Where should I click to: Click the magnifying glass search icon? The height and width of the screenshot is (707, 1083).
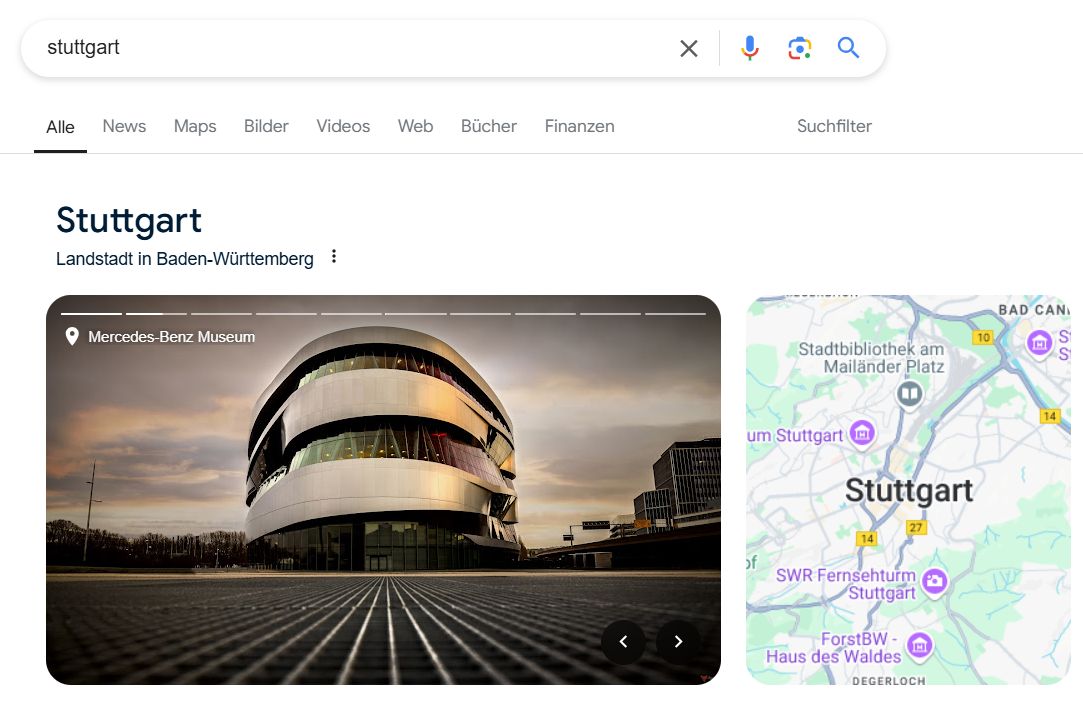tap(848, 47)
